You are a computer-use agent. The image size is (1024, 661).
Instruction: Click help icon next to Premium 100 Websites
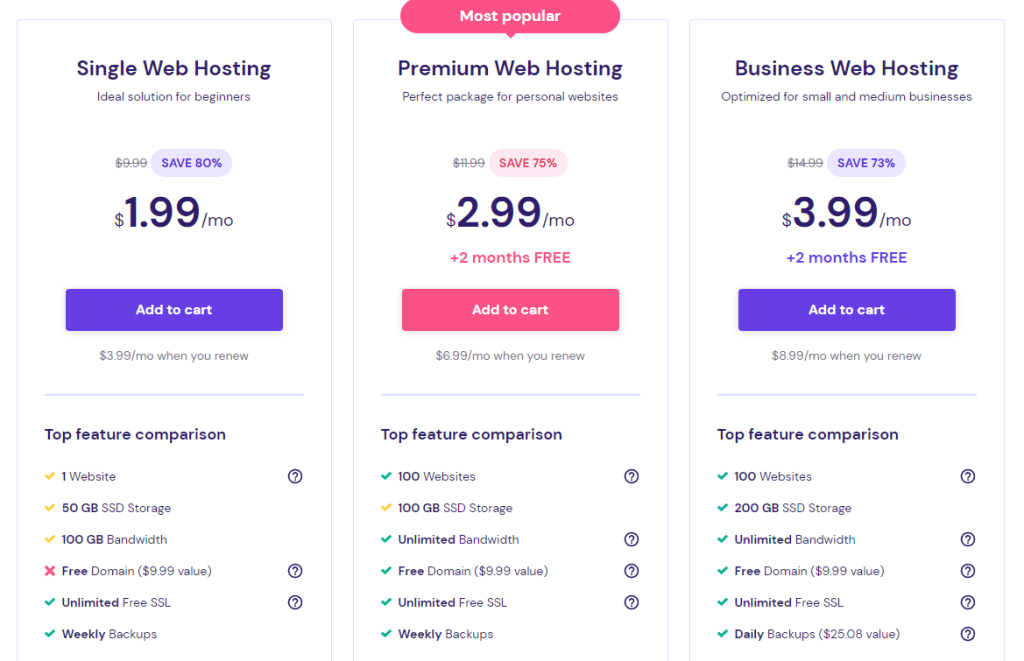pyautogui.click(x=632, y=476)
